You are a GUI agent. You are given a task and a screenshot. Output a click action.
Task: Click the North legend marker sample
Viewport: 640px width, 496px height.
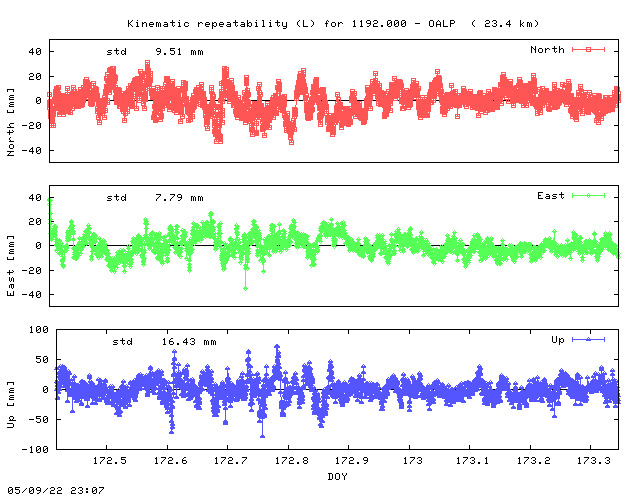[x=588, y=49]
